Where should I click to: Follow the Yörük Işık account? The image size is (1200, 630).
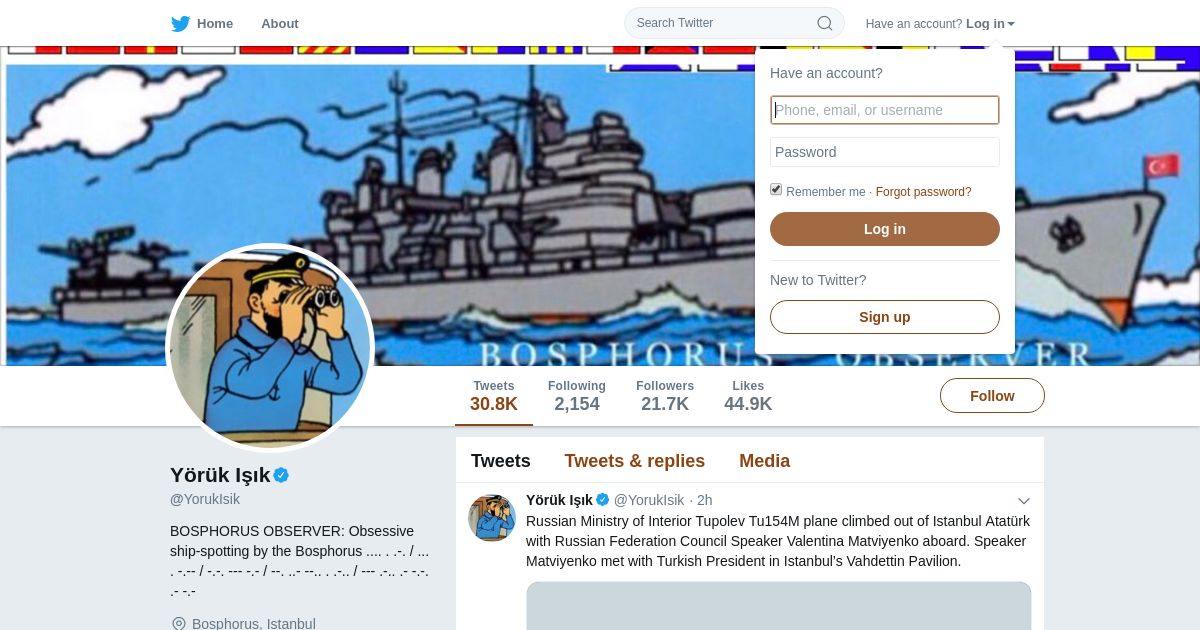click(x=992, y=396)
